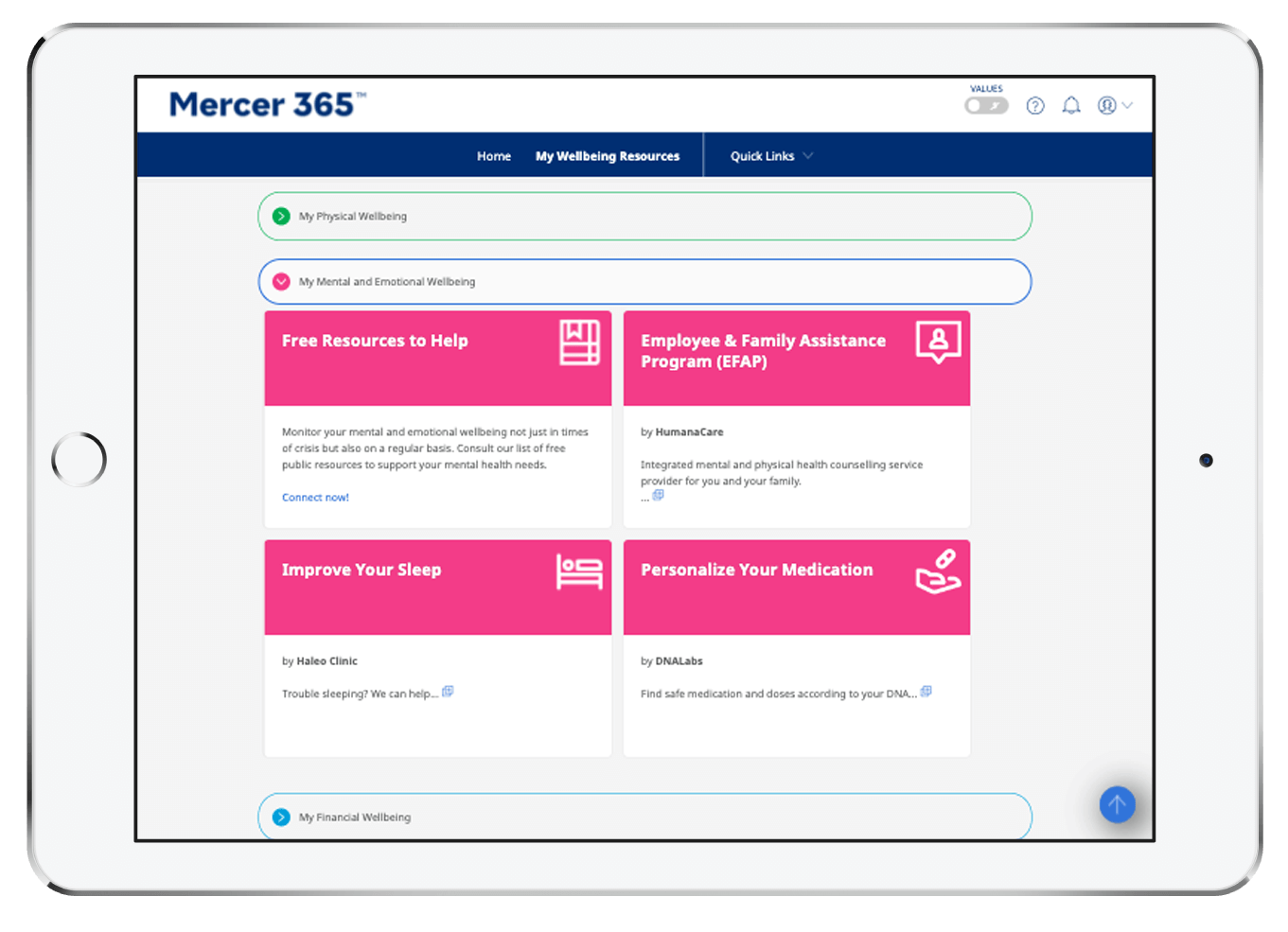This screenshot has width=1288, height=932.
Task: Open the notifications bell
Action: [x=1071, y=106]
